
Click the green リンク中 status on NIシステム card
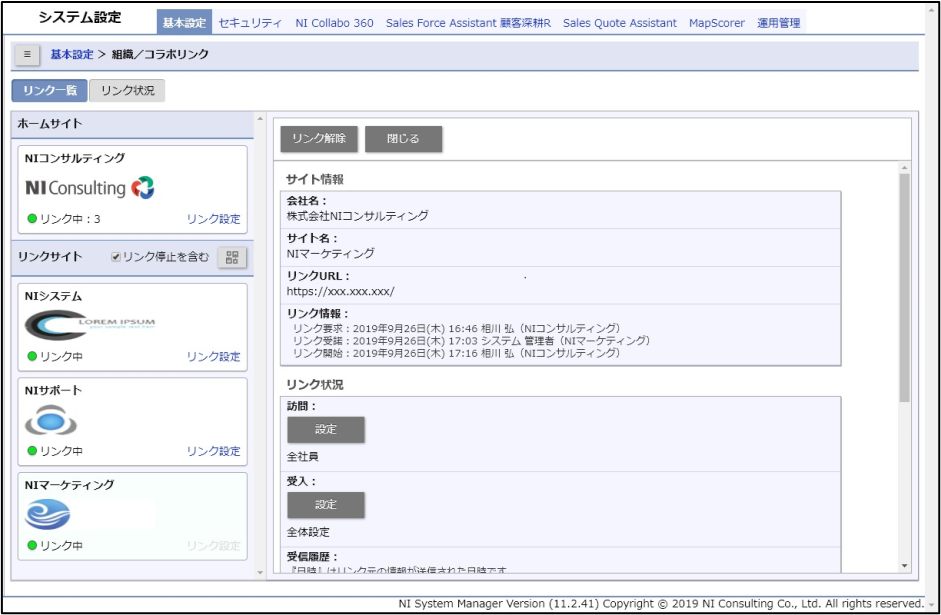(55, 356)
